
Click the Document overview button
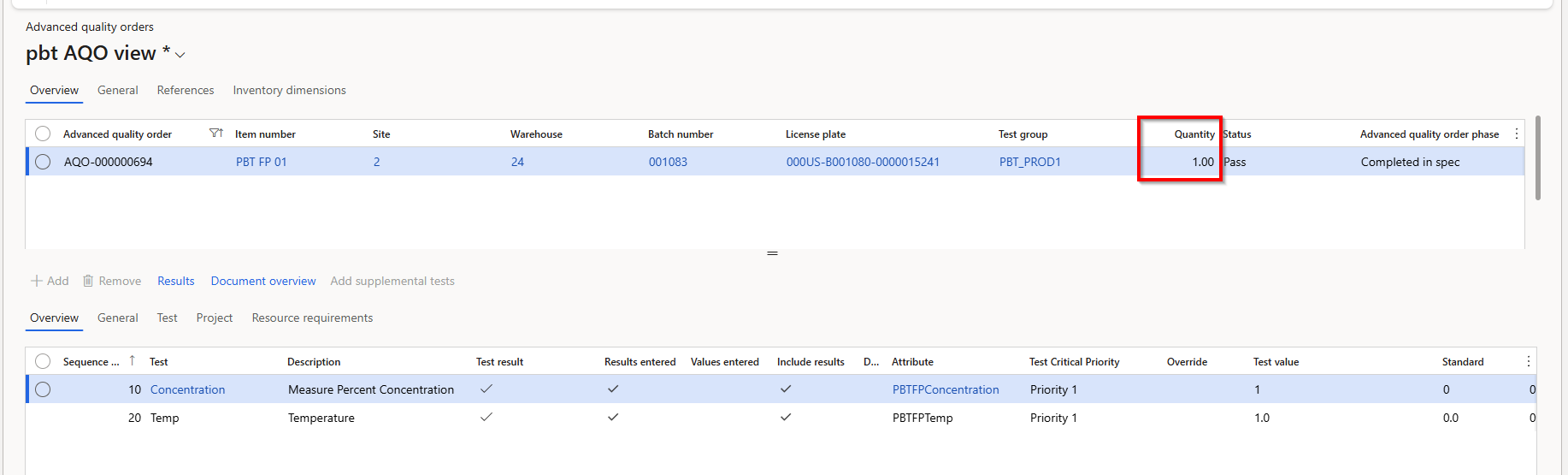(x=263, y=281)
